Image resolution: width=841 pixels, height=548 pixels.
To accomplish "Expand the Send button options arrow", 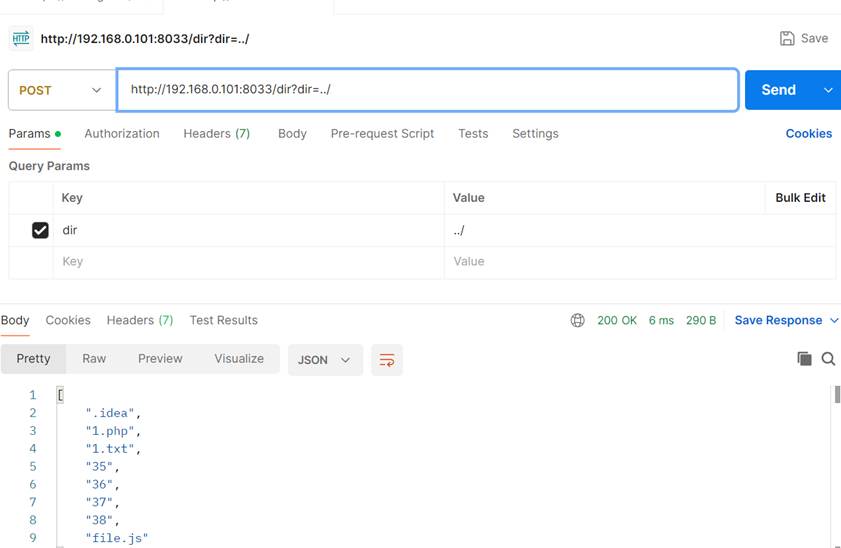I will (x=828, y=90).
